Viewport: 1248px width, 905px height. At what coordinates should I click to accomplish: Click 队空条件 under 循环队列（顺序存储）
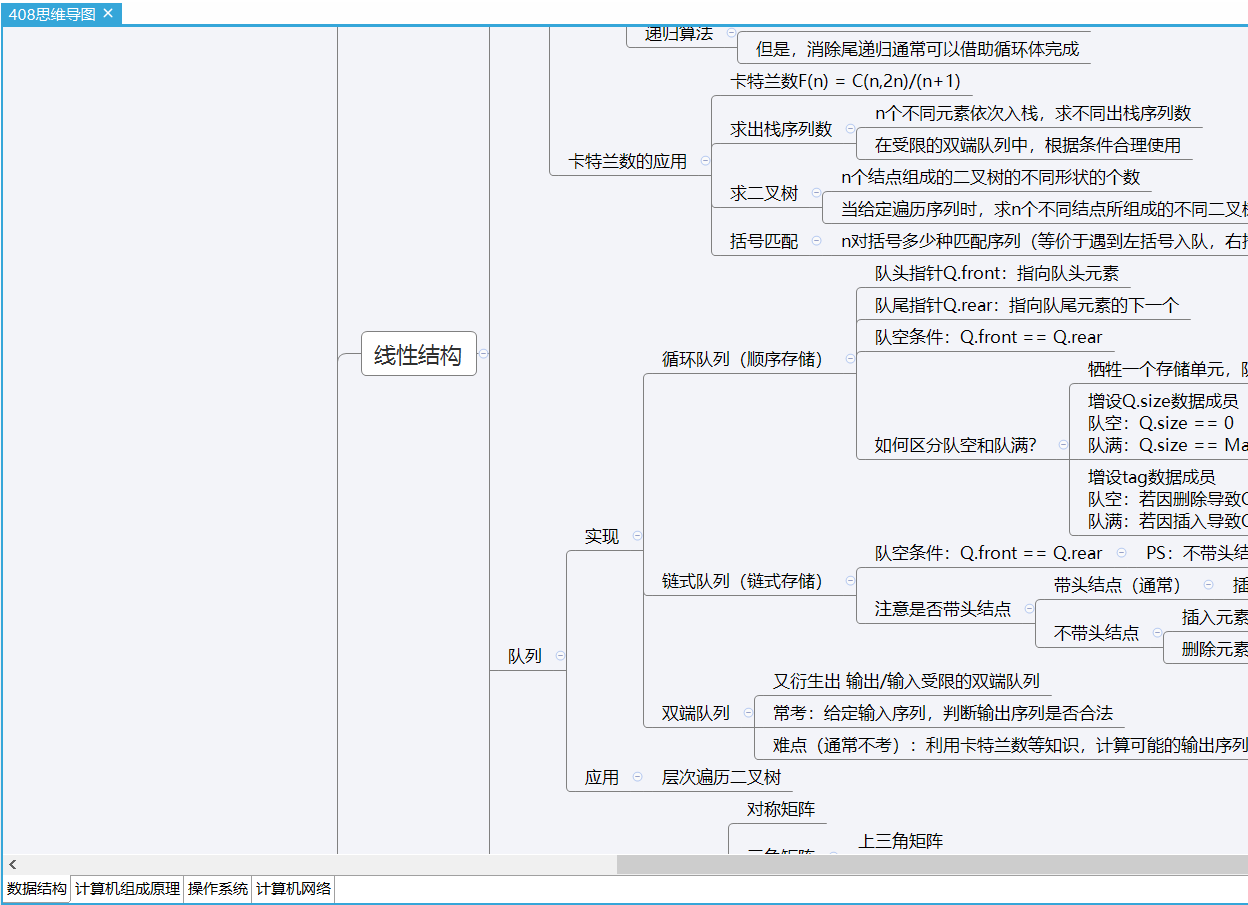pyautogui.click(x=988, y=337)
